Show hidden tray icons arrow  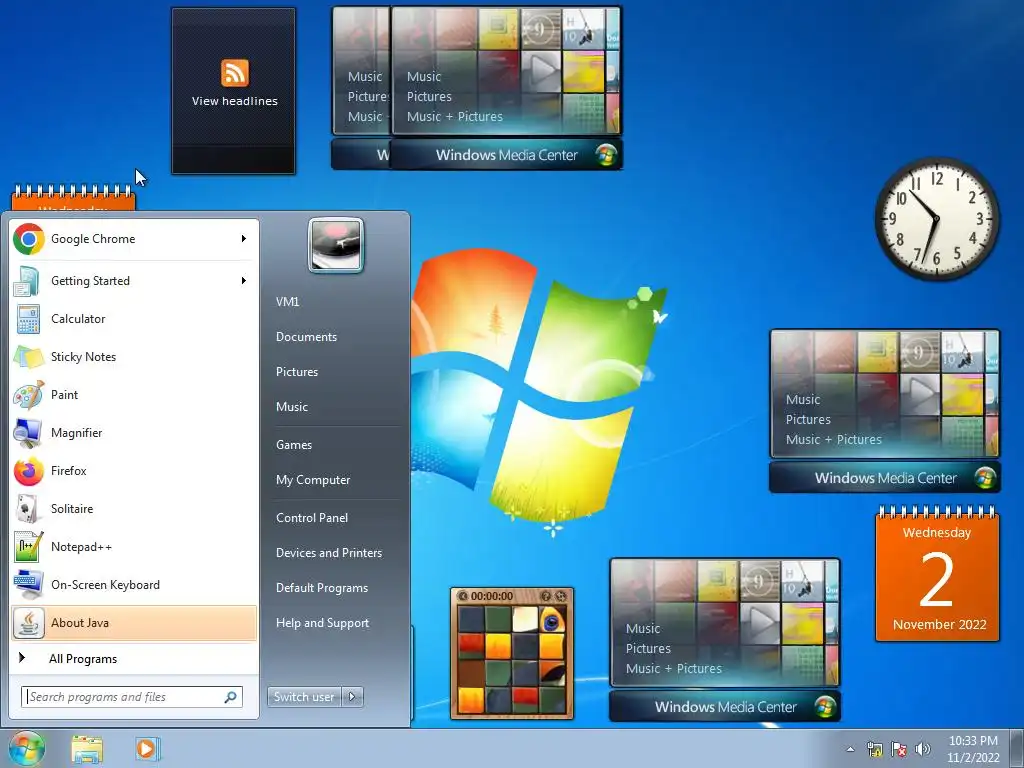click(850, 749)
